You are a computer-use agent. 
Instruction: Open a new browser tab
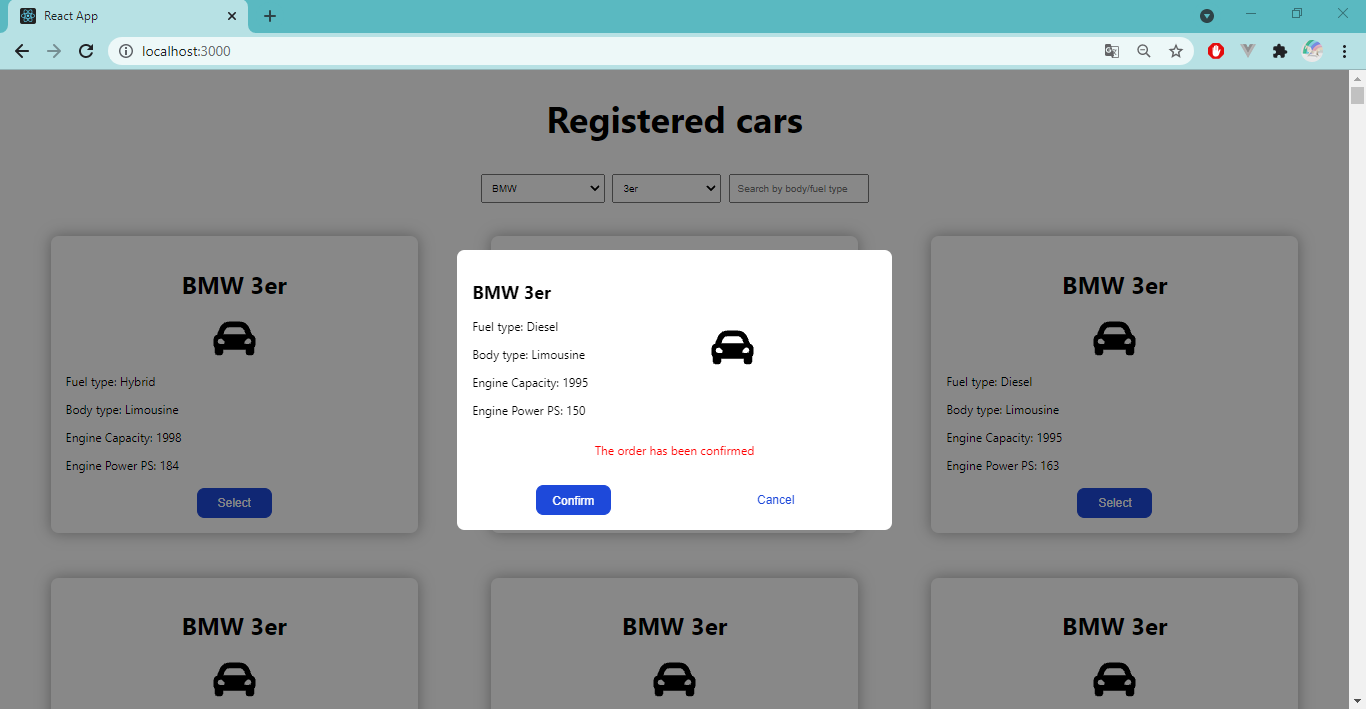click(269, 15)
